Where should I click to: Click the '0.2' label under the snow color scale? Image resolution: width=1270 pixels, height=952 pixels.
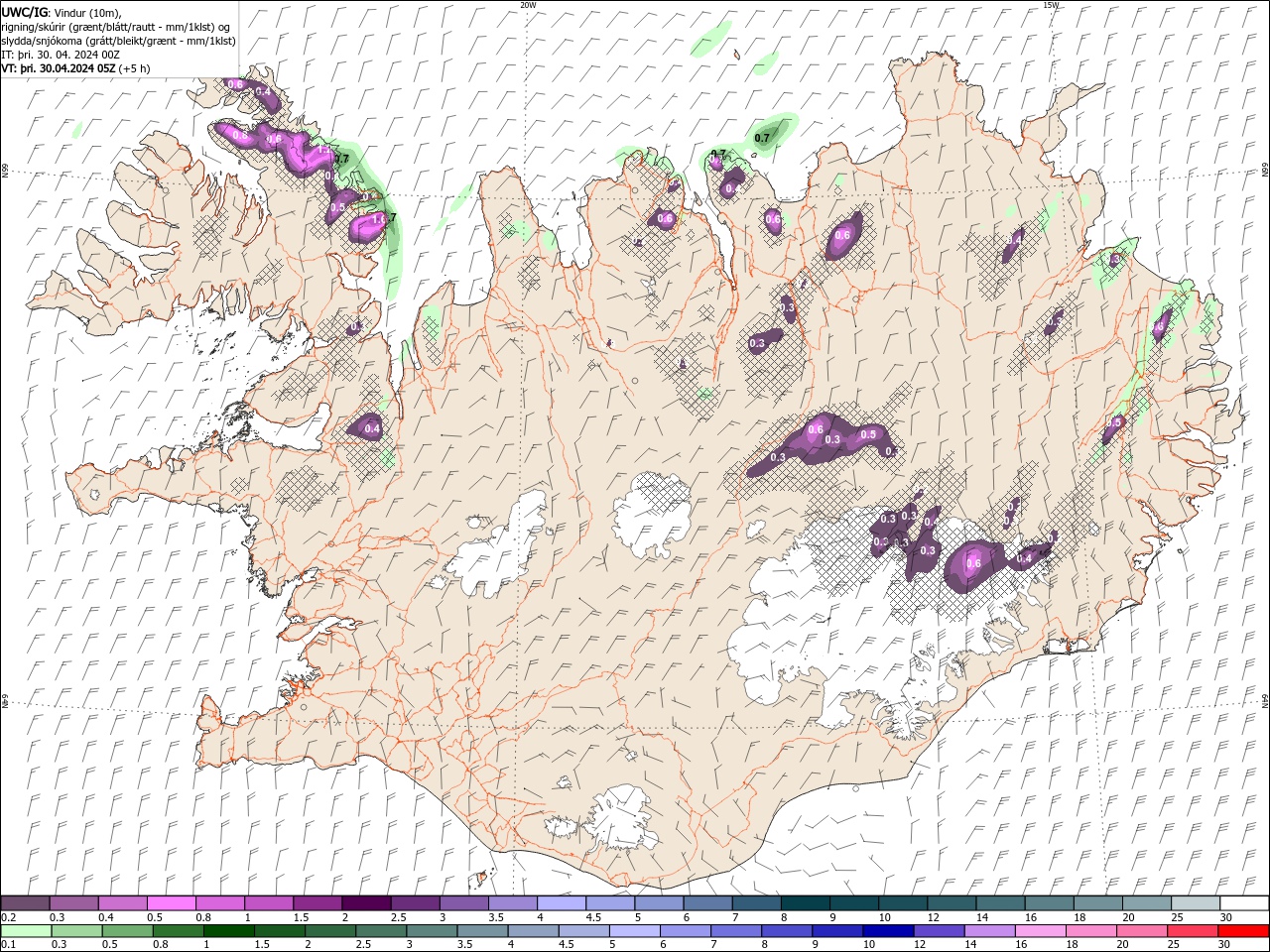(x=8, y=917)
